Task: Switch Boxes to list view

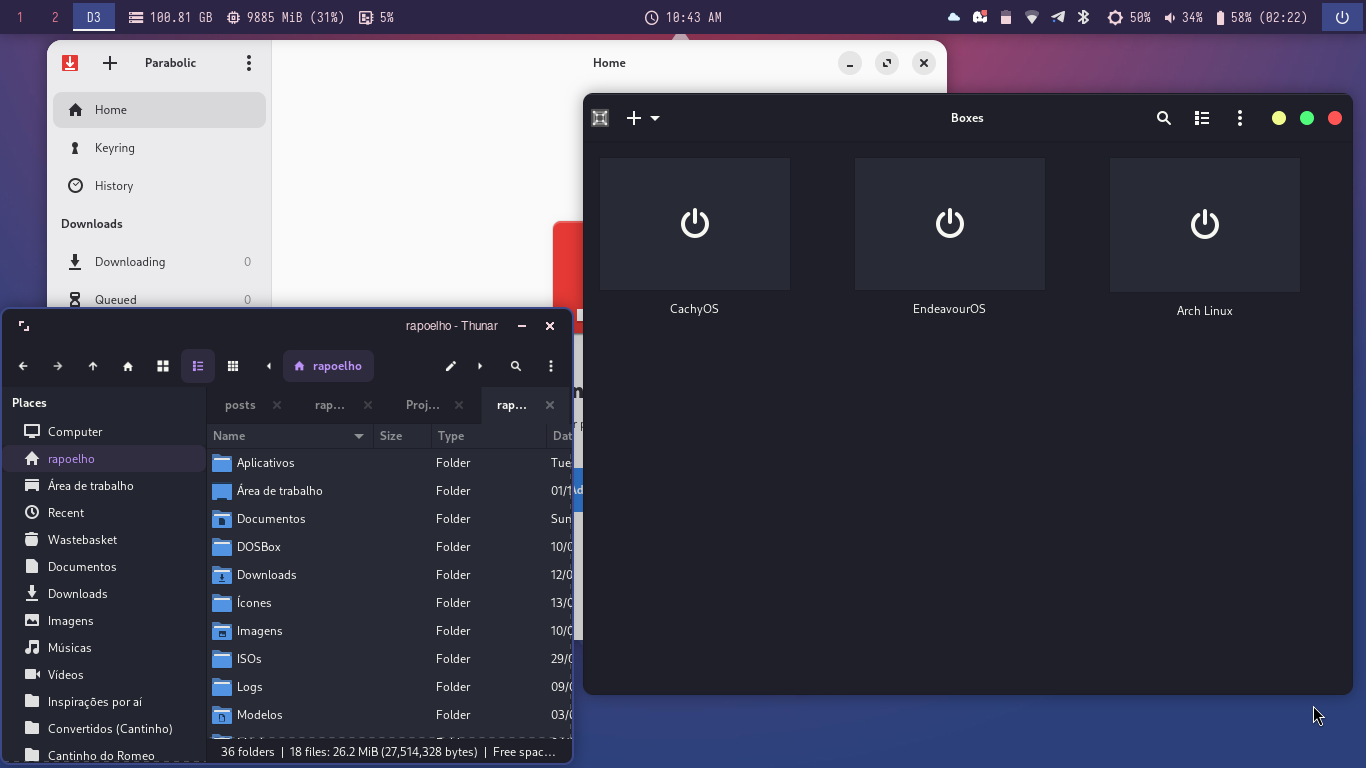Action: click(x=1202, y=118)
